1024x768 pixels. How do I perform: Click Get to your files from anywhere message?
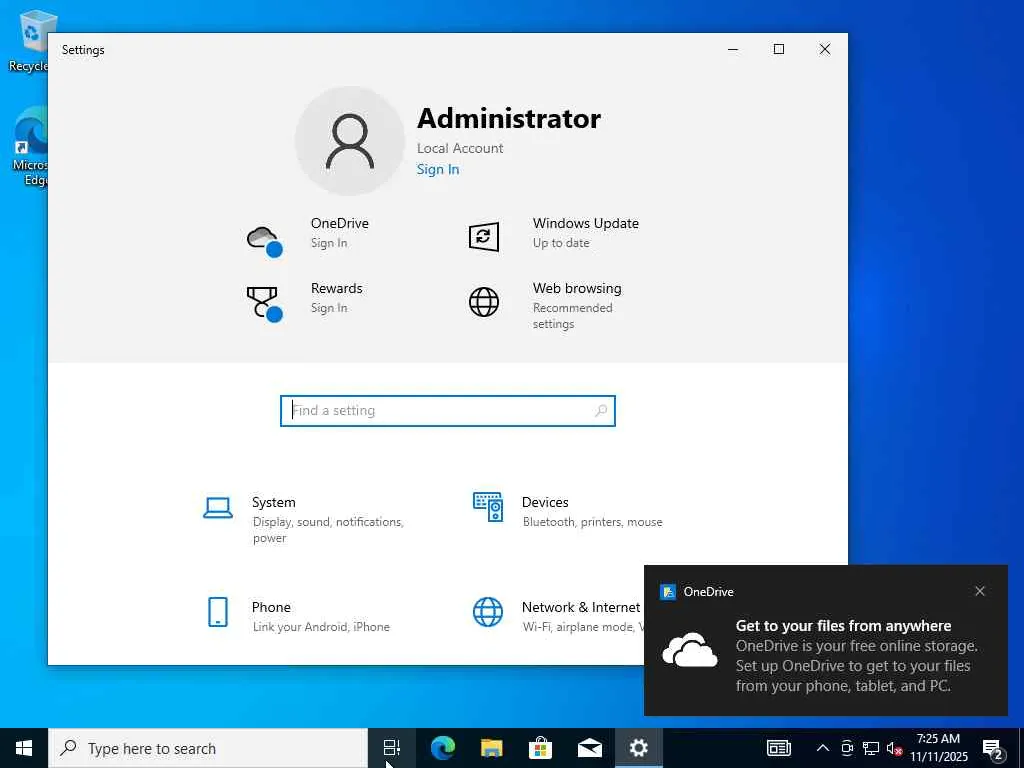[x=843, y=626]
